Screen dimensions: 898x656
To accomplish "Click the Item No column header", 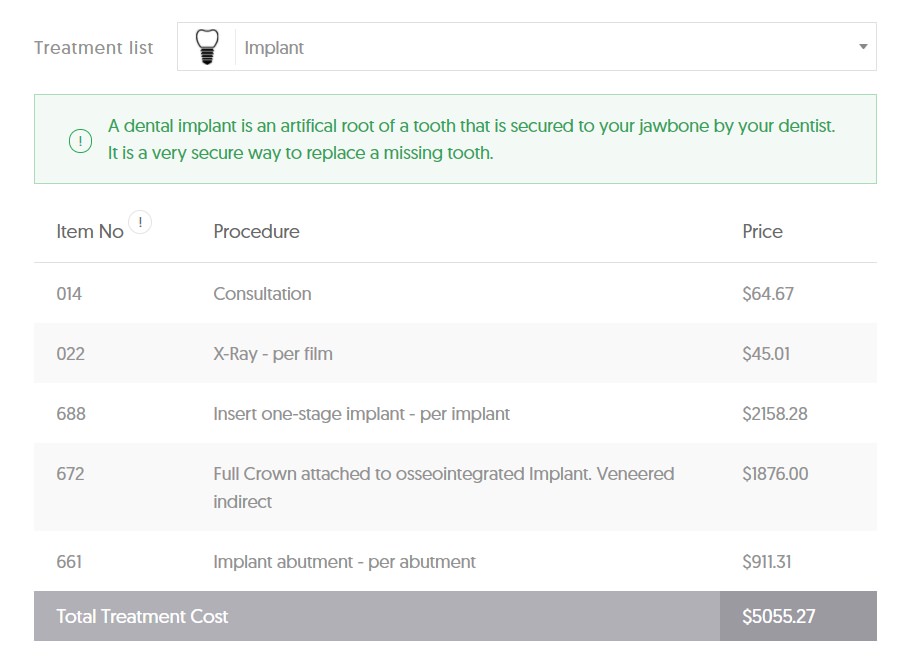I will tap(90, 231).
